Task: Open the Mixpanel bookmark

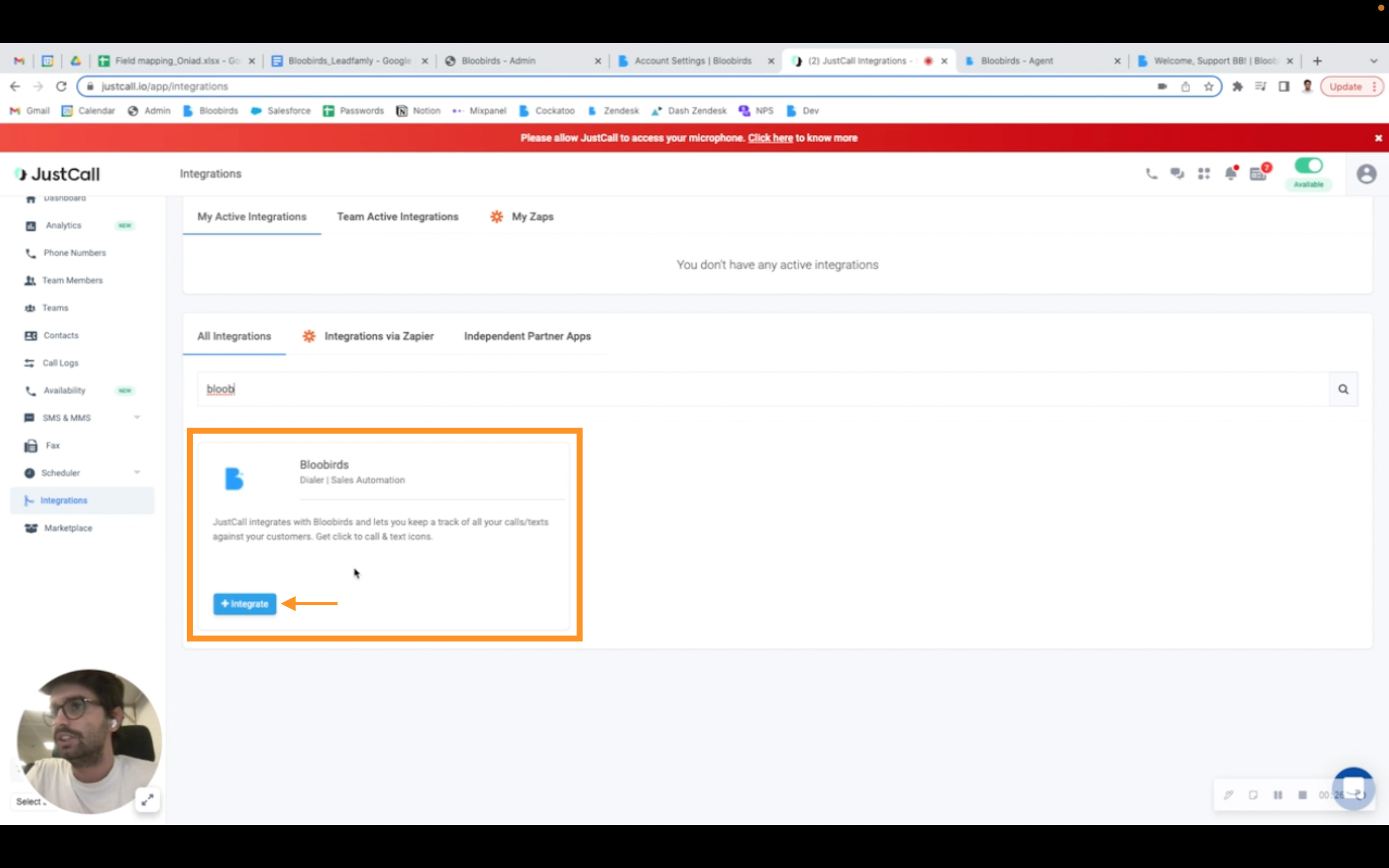Action: click(479, 111)
